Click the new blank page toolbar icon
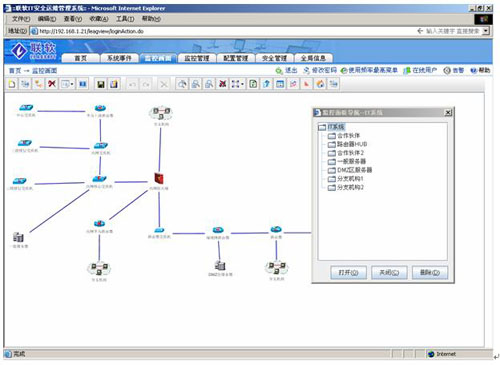This screenshot has width=500, height=365. [x=12, y=84]
